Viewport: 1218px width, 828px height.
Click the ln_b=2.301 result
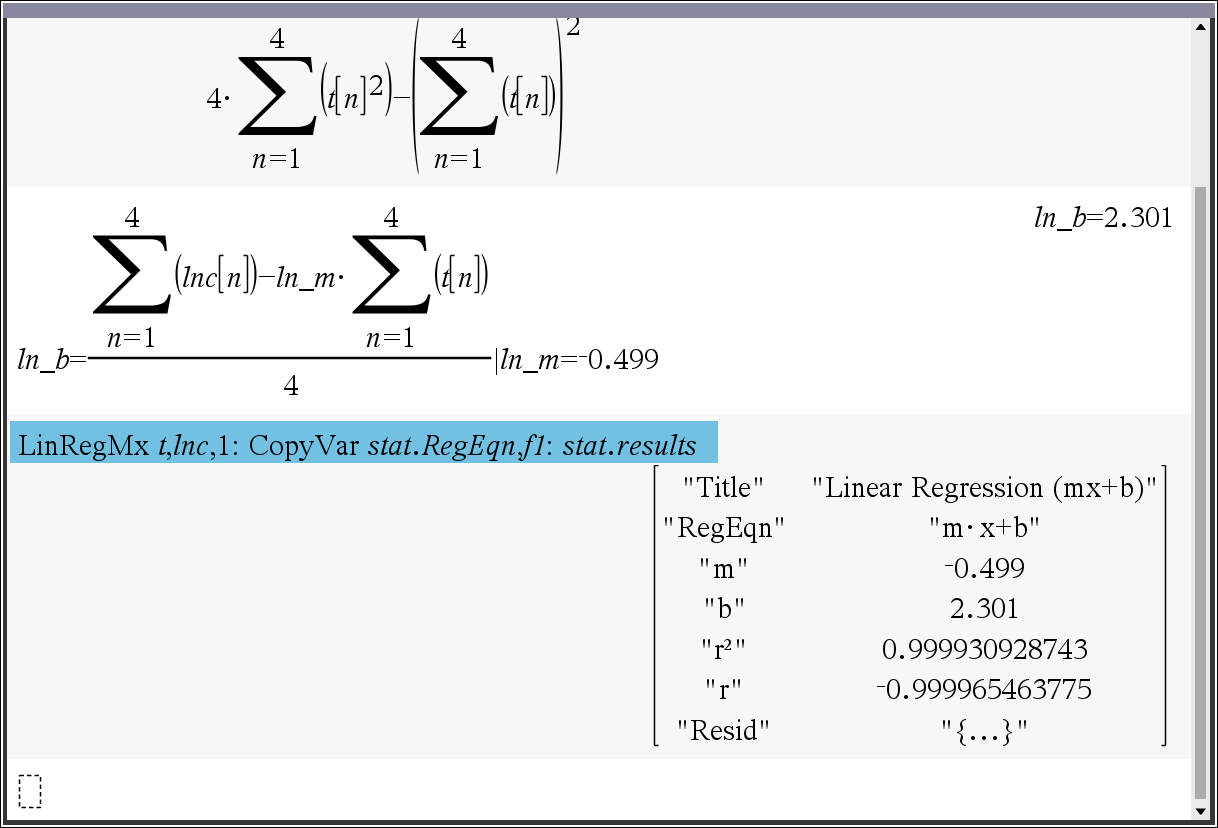tap(1102, 218)
